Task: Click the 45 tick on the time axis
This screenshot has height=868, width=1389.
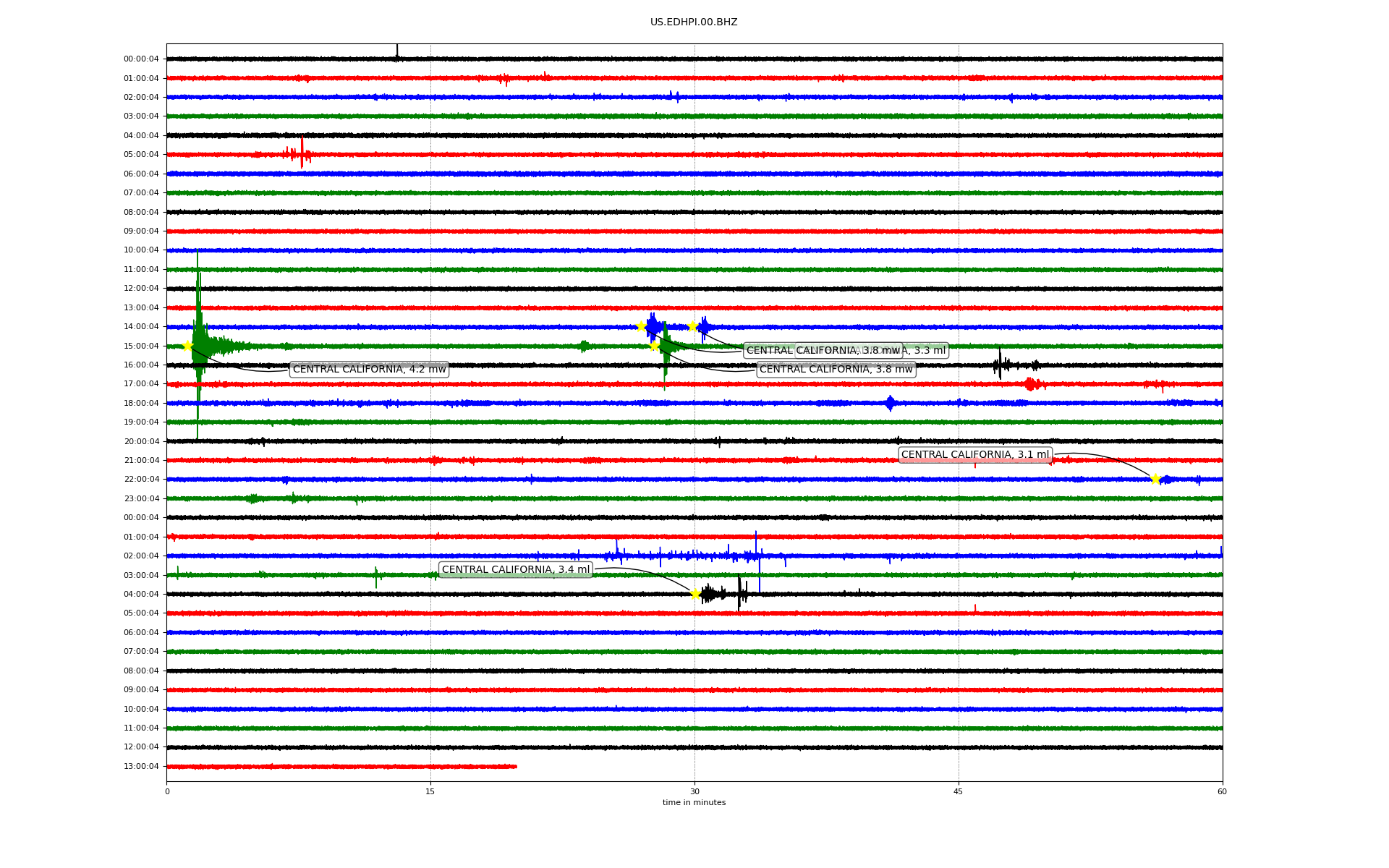Action: pyautogui.click(x=959, y=791)
